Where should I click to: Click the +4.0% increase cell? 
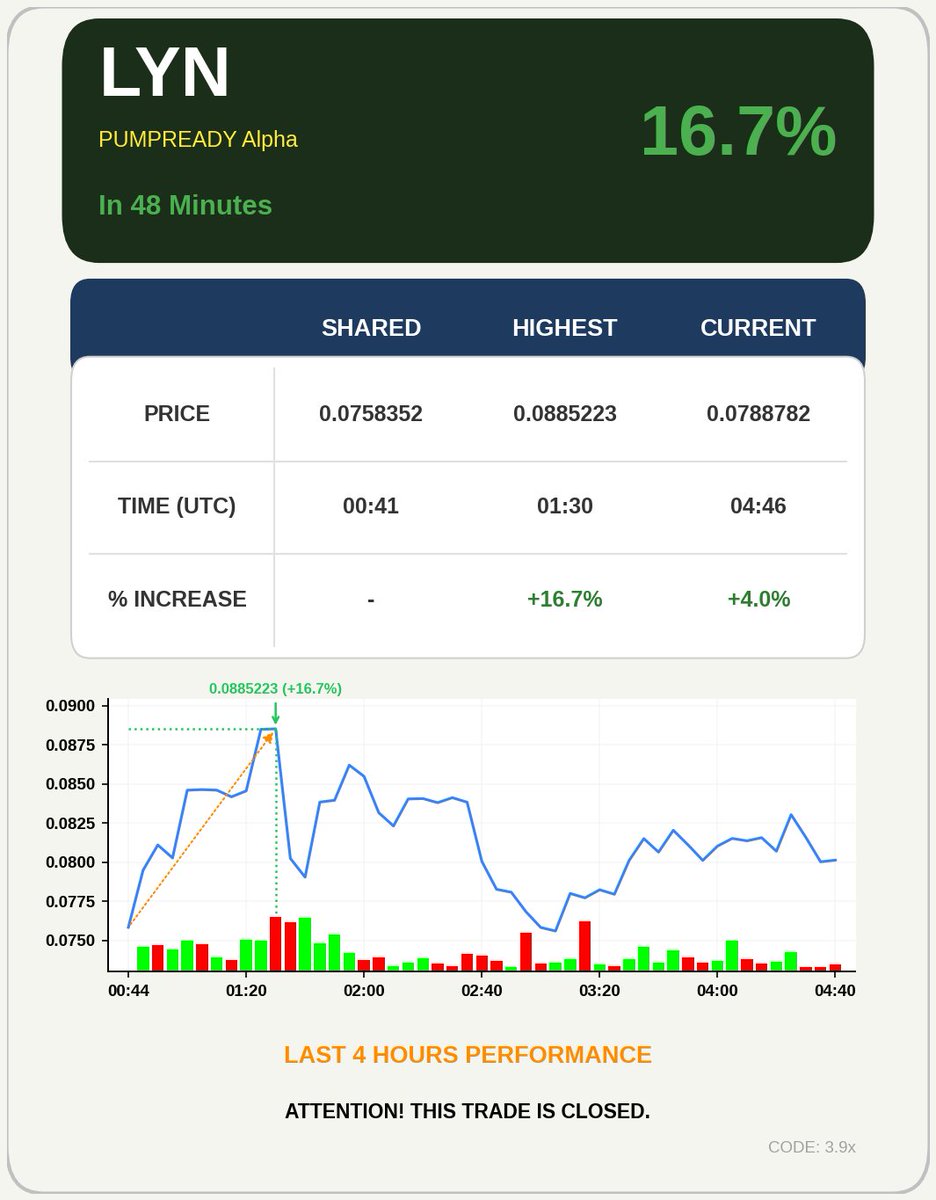click(x=758, y=599)
